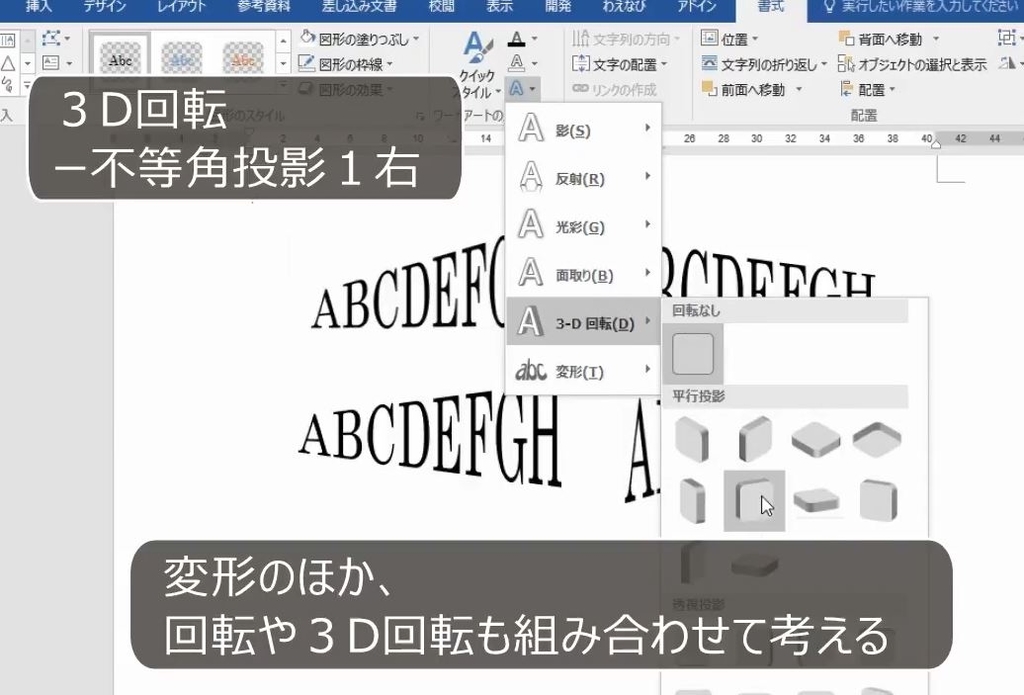This screenshot has height=695, width=1024.
Task: Click the group objects icon
Action: pyautogui.click(x=1006, y=38)
